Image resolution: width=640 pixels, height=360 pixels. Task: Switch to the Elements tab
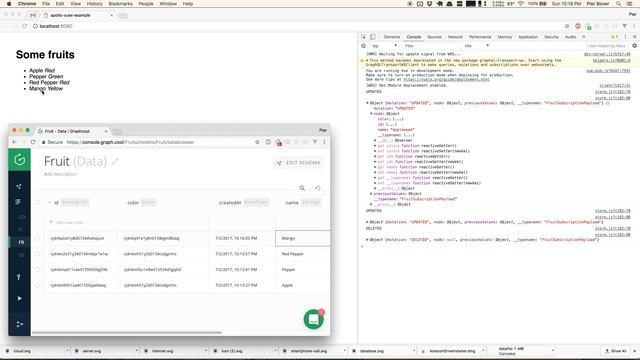click(x=392, y=37)
